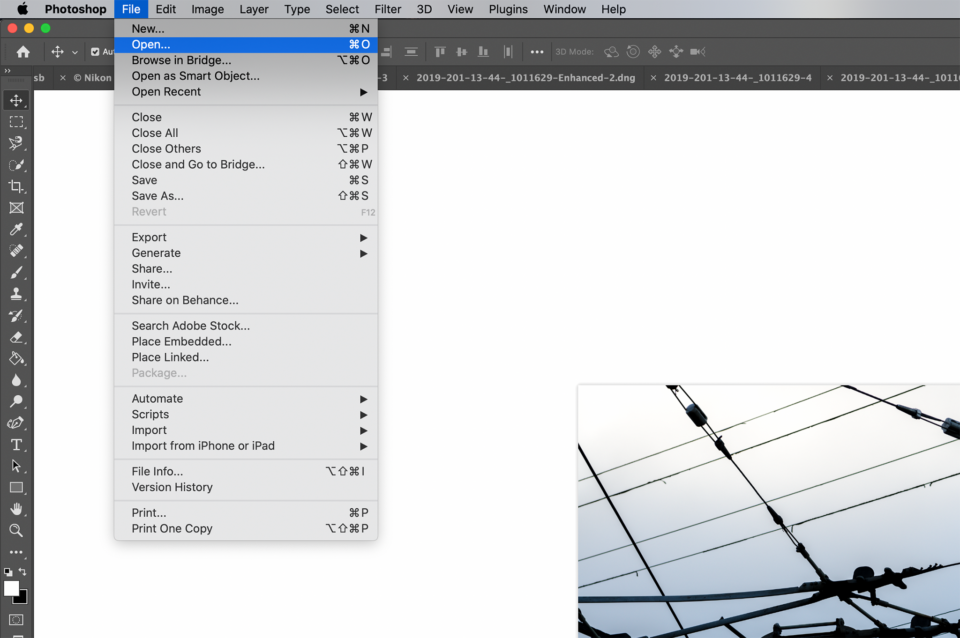Select the Horizontal Type tool
960x638 pixels.
tap(16, 445)
